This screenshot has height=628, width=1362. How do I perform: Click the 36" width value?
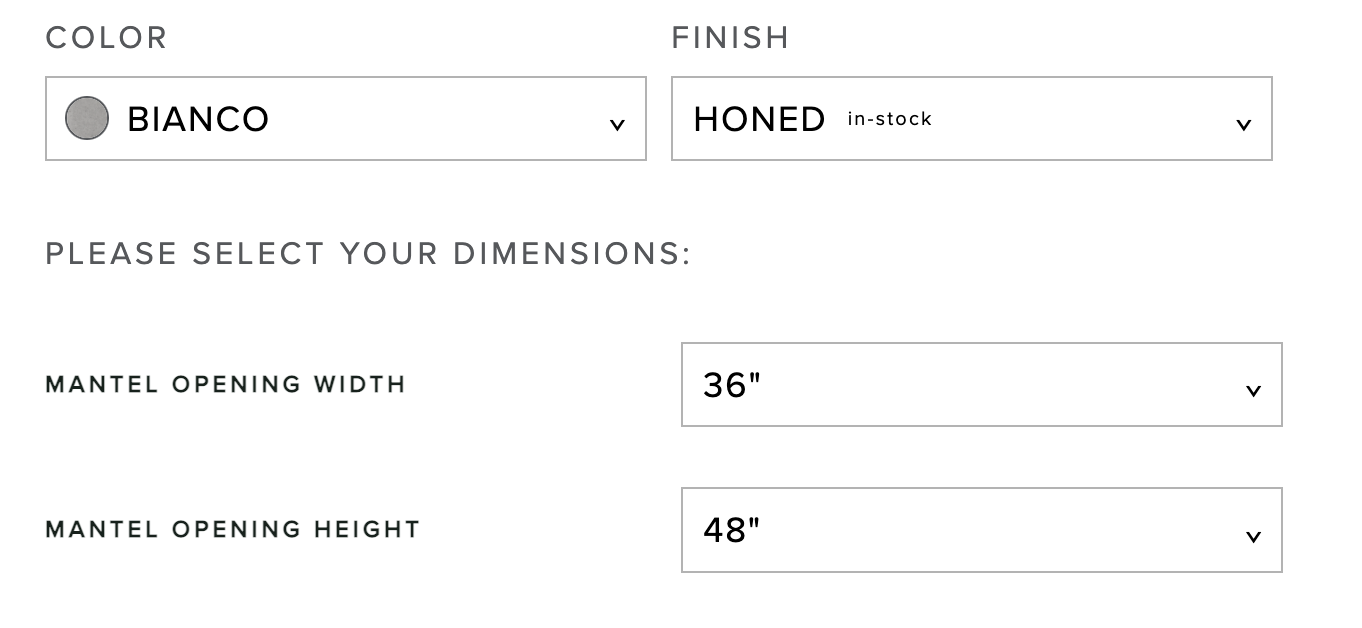[x=732, y=385]
